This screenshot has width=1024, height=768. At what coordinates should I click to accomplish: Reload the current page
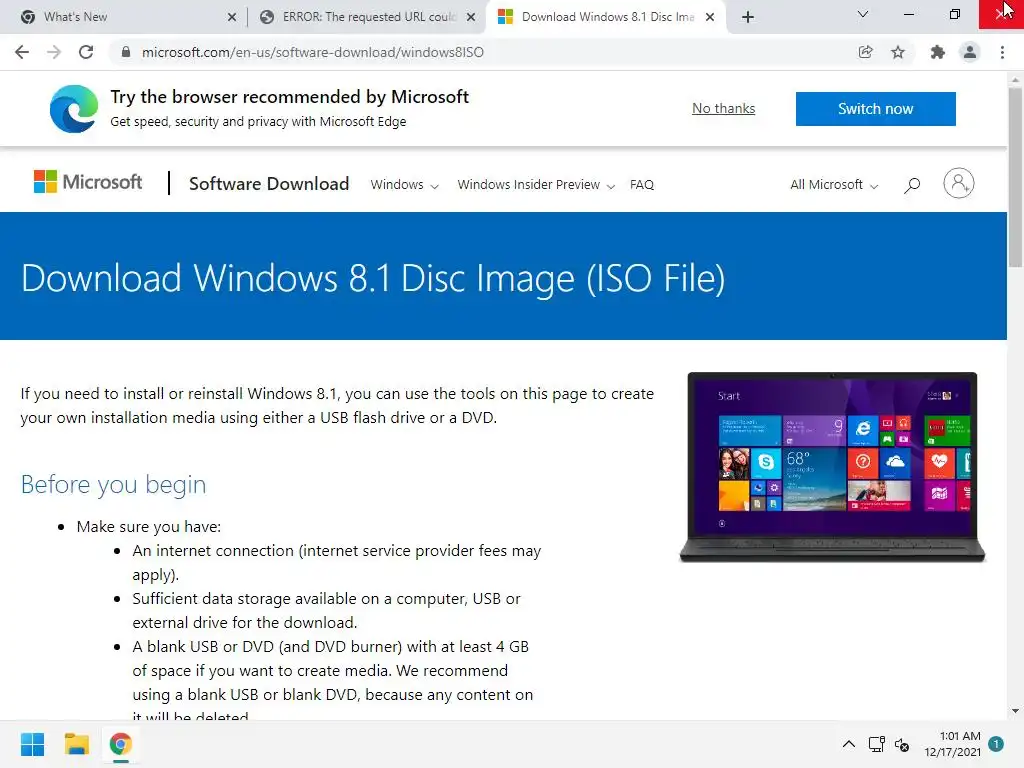click(86, 52)
